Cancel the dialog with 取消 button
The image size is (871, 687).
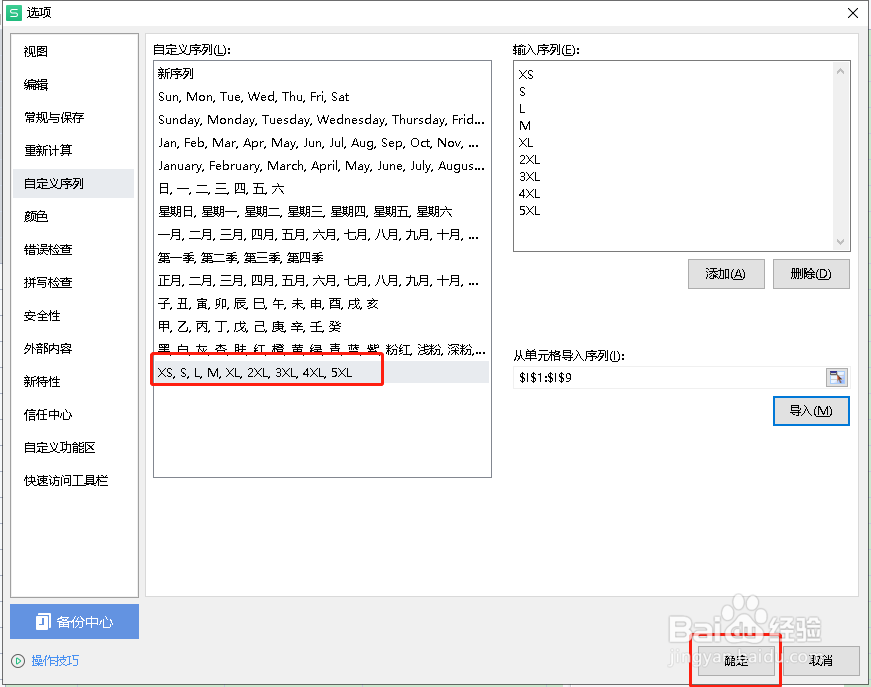(x=820, y=661)
